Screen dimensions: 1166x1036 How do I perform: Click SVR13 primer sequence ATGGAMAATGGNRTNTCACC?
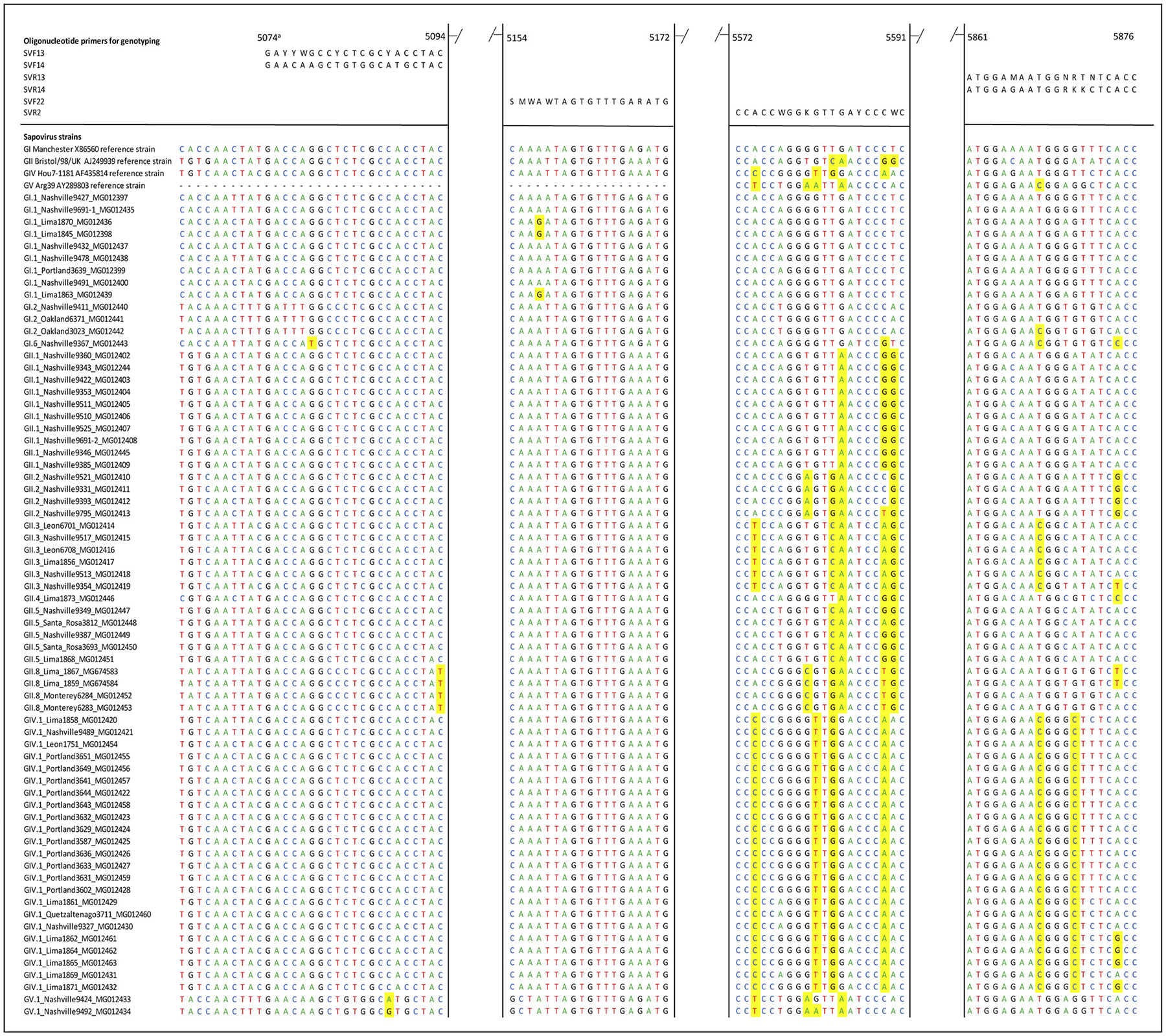1052,78
